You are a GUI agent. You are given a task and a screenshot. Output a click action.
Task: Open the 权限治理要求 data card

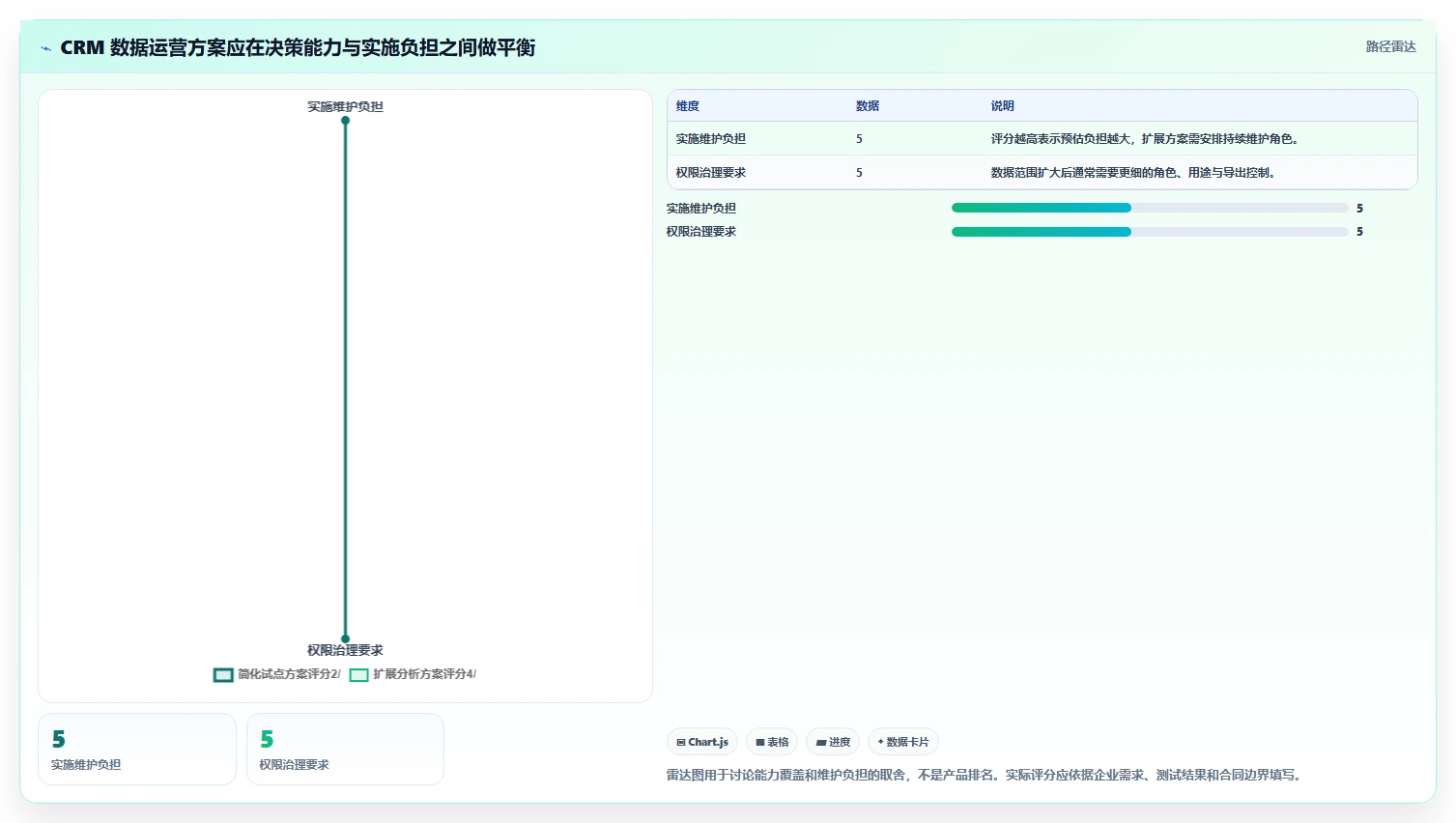[345, 750]
